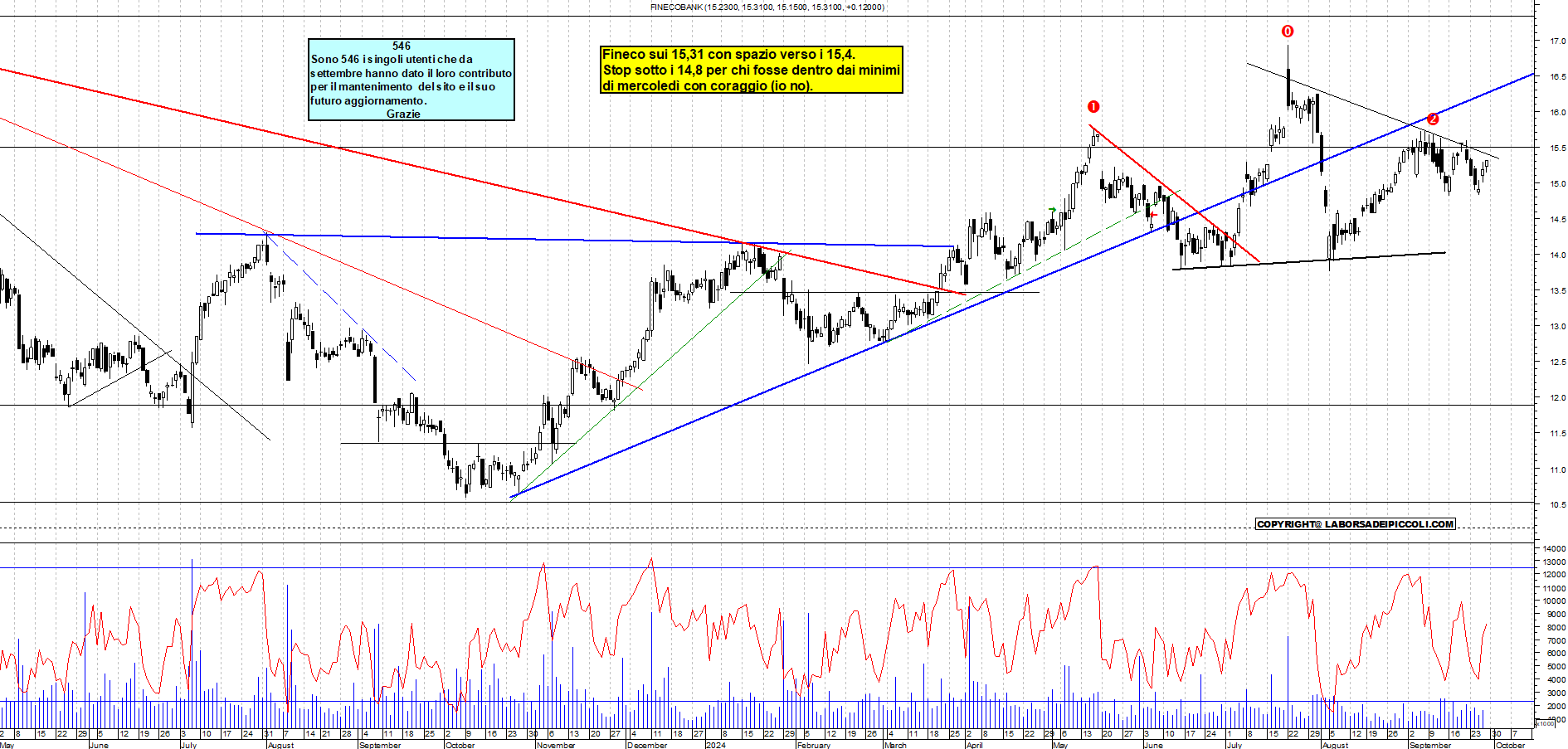Viewport: 1568px width, 749px height.
Task: Click the small green arrow beside the candles
Action: pyautogui.click(x=1053, y=210)
